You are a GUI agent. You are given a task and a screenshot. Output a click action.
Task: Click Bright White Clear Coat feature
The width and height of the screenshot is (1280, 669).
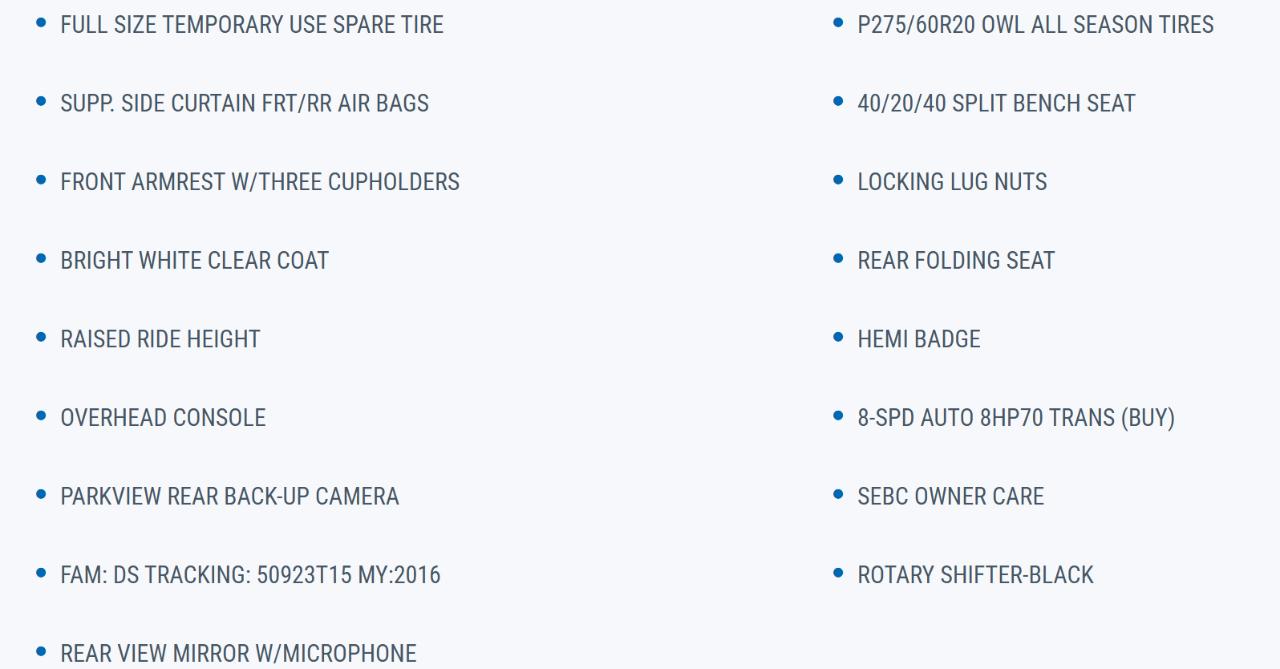(194, 261)
